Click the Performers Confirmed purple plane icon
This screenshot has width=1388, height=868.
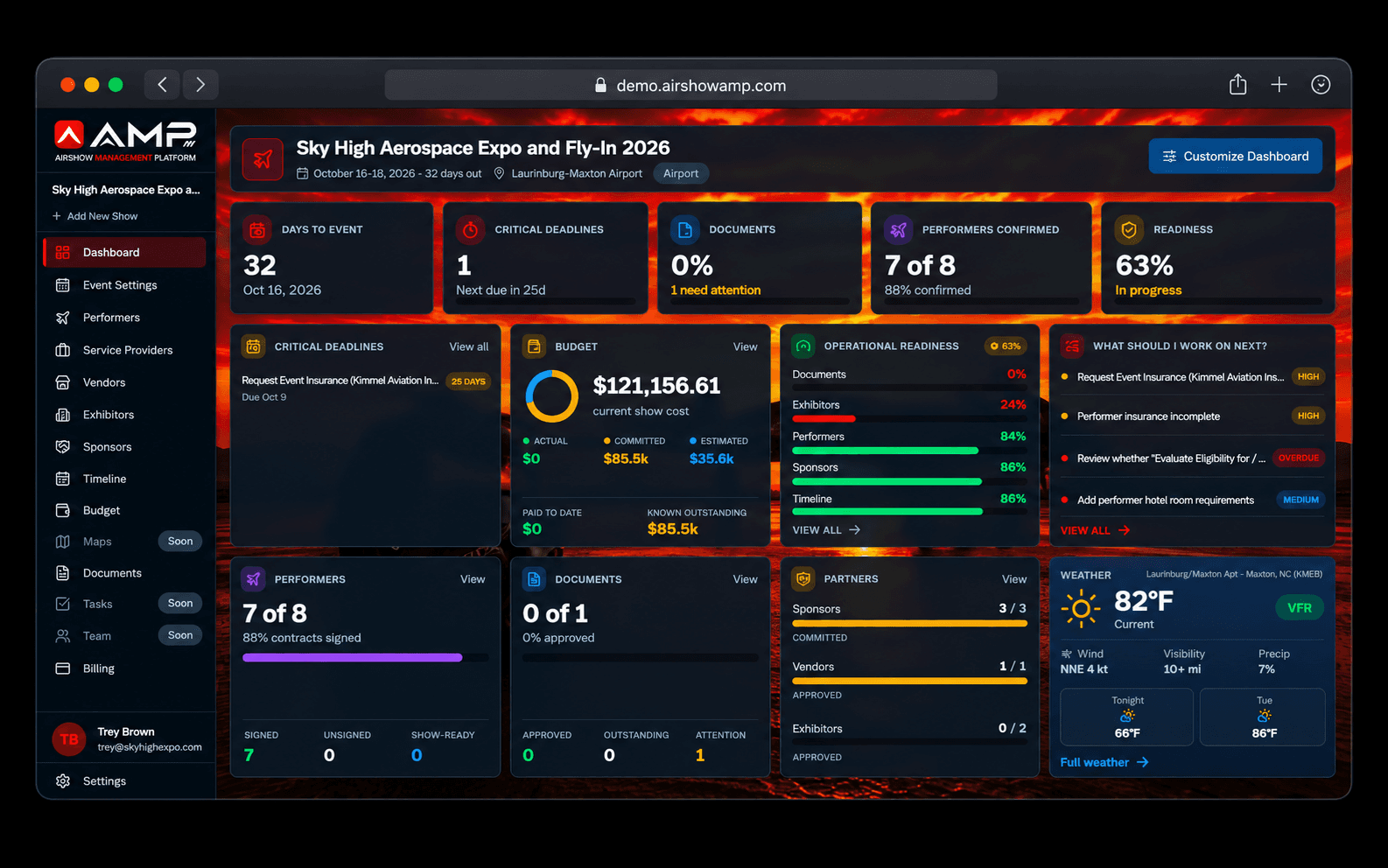tap(899, 229)
